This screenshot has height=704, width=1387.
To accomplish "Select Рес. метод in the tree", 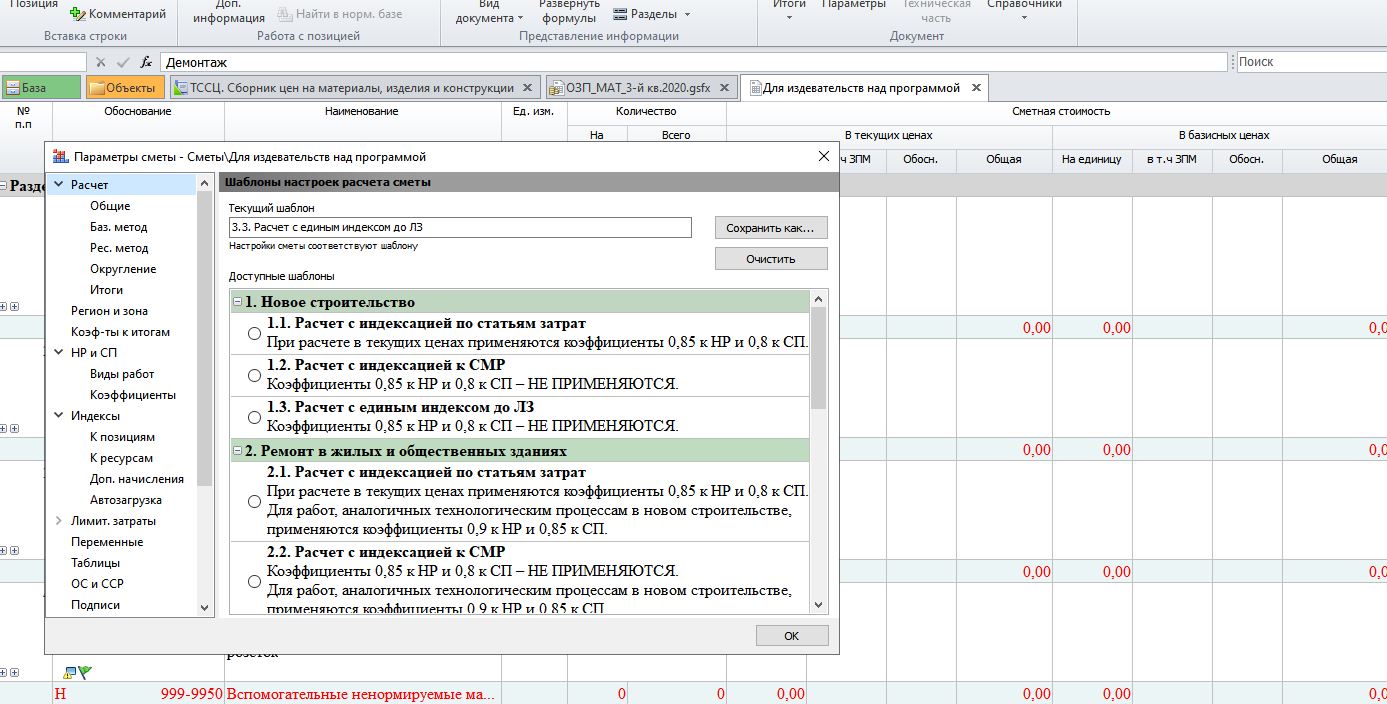I will pos(119,248).
